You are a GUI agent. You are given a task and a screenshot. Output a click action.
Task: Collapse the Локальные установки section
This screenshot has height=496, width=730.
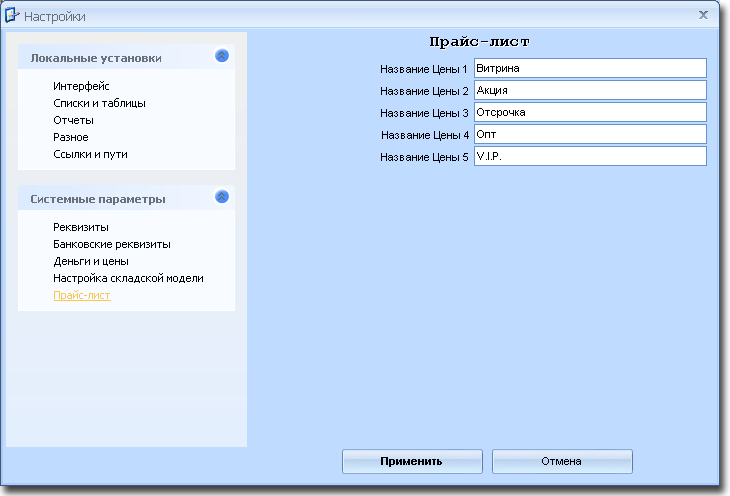pyautogui.click(x=222, y=56)
